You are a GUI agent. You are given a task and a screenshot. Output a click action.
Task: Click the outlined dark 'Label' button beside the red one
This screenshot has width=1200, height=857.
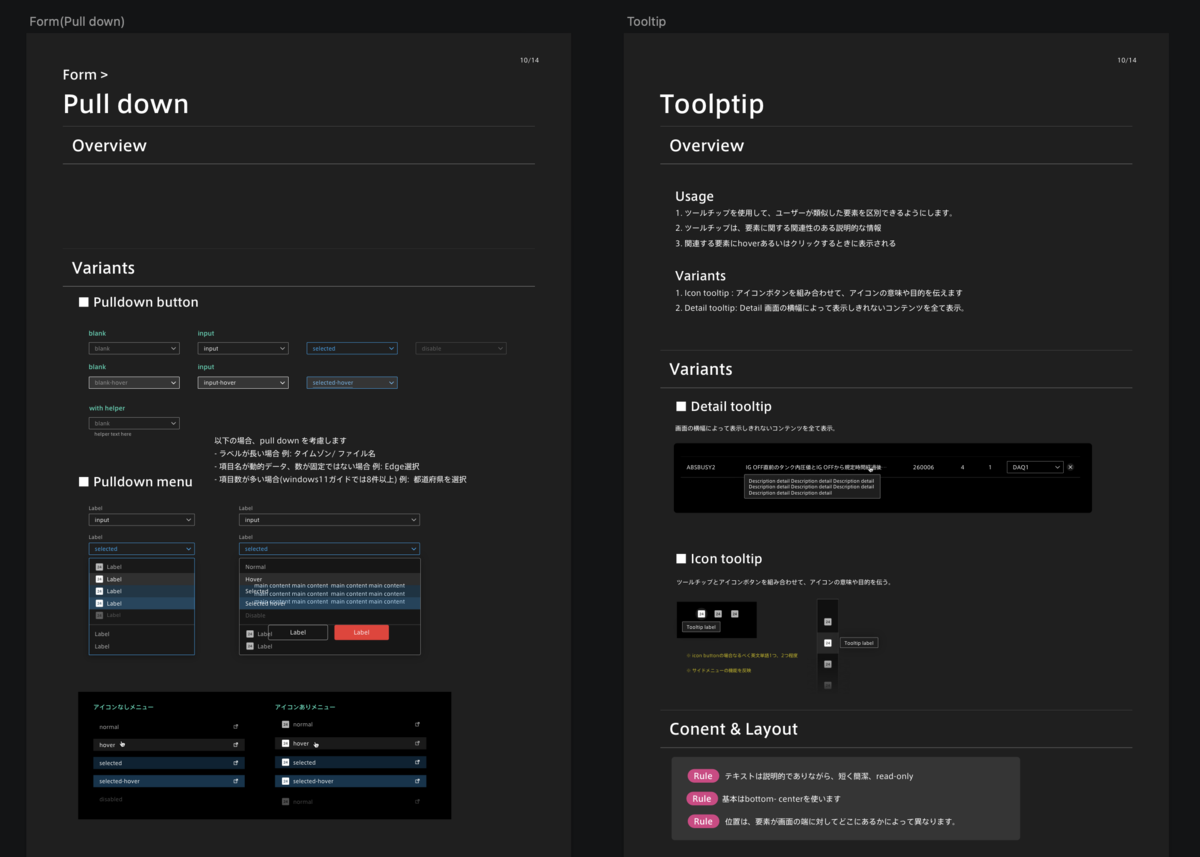coord(298,632)
